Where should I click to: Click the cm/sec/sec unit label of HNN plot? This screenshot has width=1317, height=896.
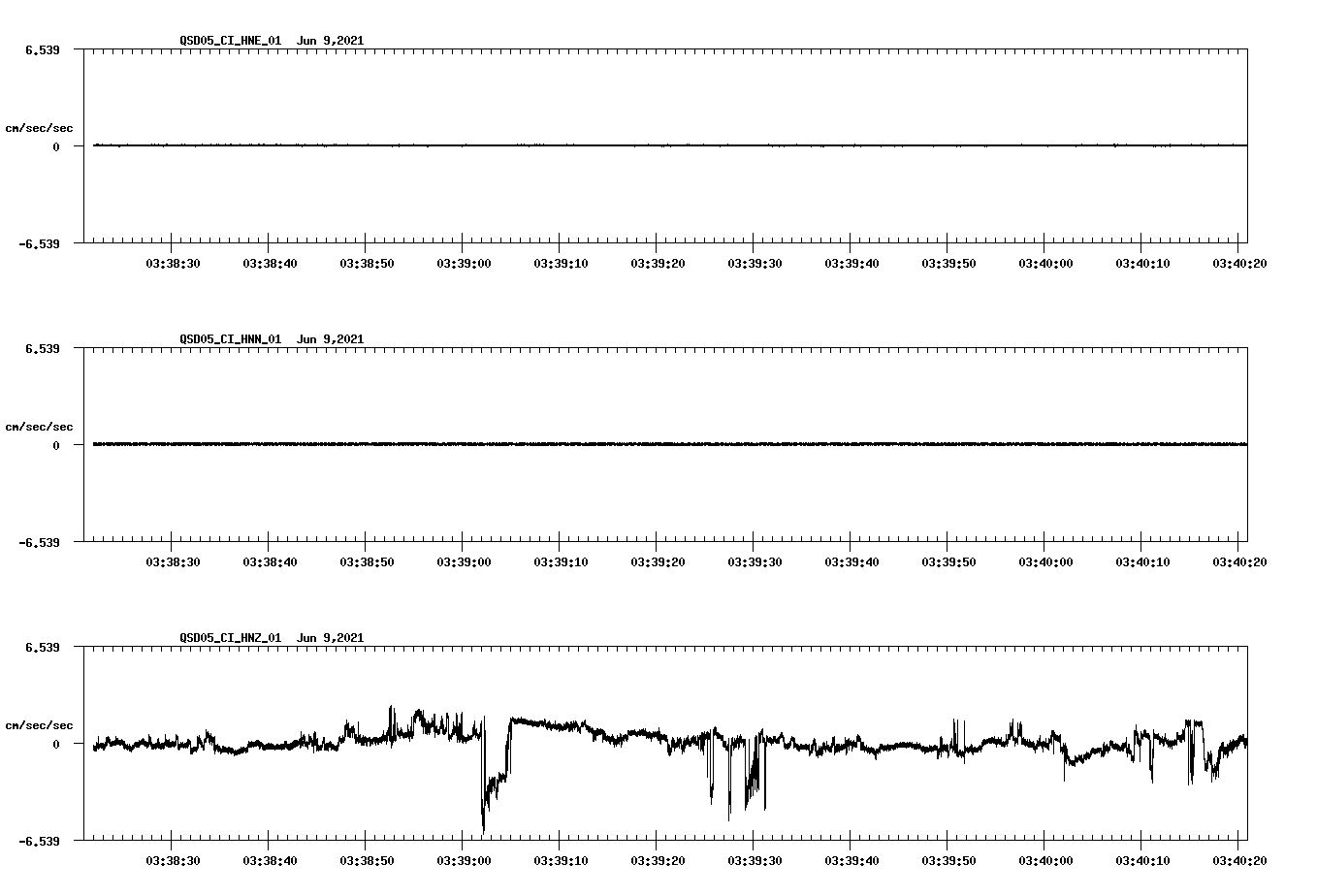pos(39,427)
